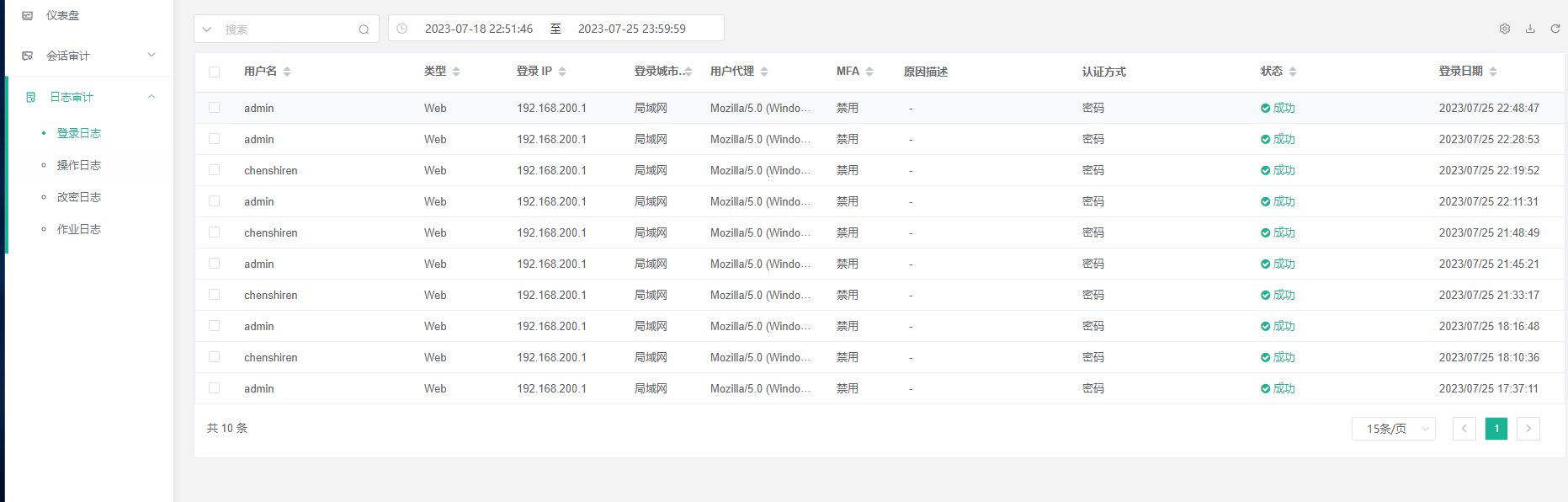Click the 认证方式 column header
The height and width of the screenshot is (502, 1568).
pos(1104,72)
